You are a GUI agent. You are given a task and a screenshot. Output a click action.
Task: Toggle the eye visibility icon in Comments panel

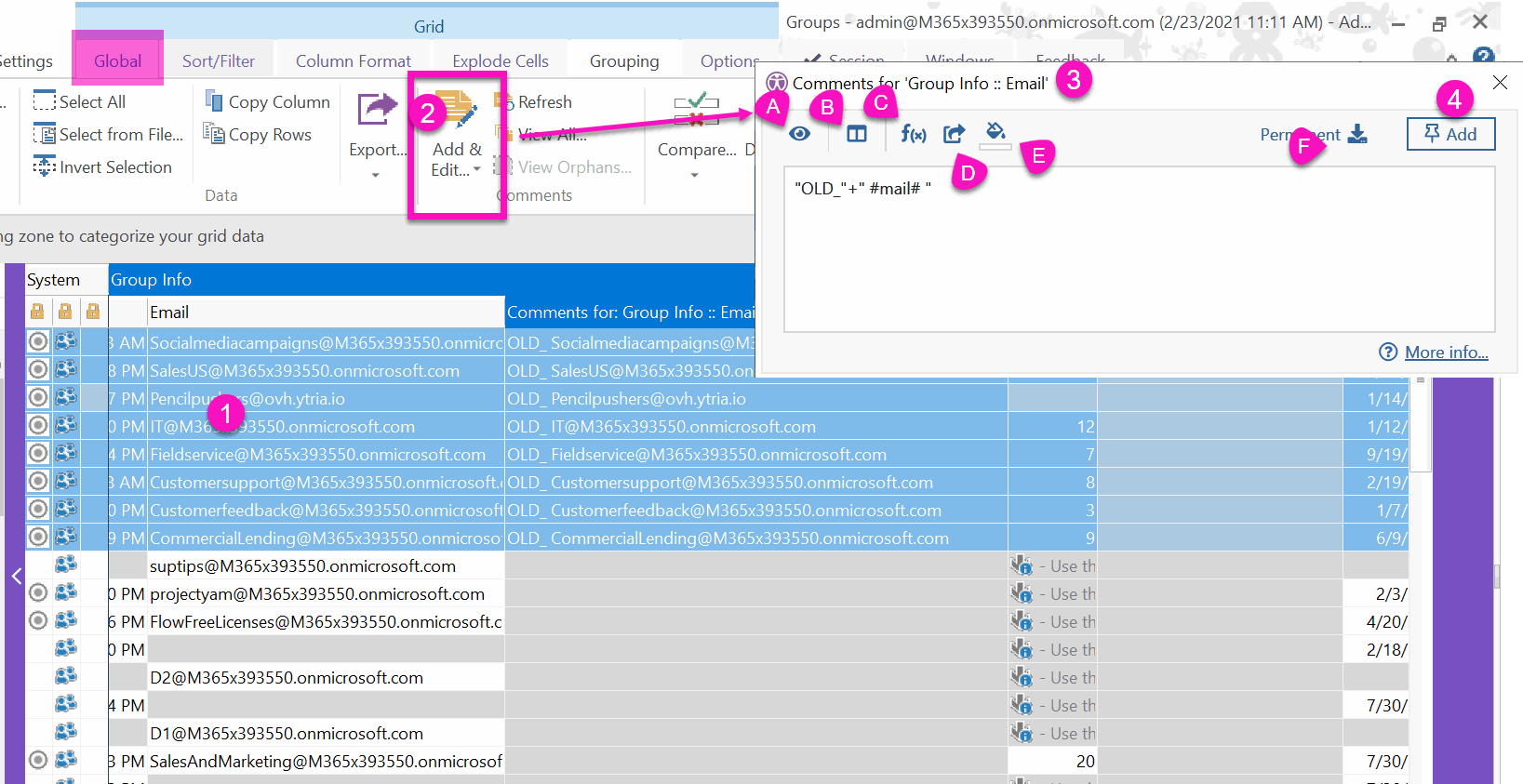point(799,135)
